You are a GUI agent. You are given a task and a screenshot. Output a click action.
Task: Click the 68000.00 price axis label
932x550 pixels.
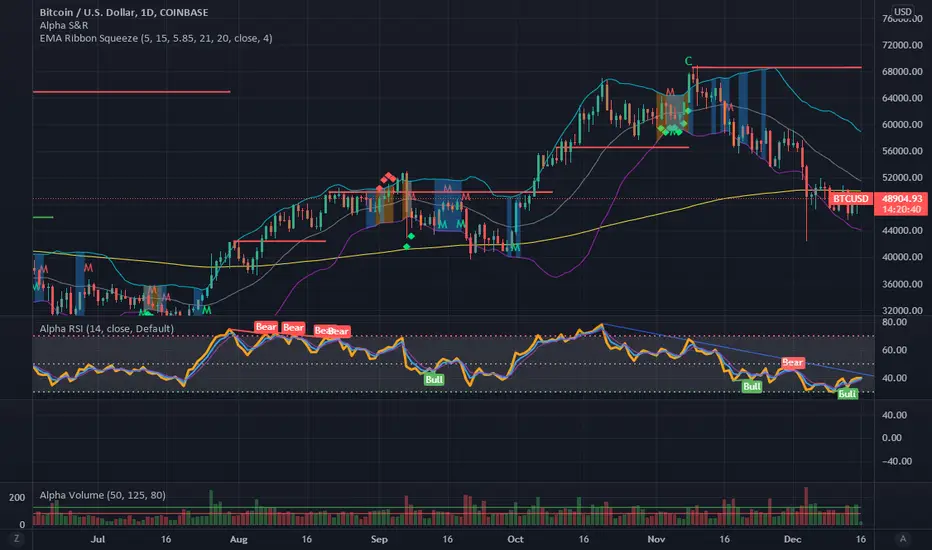(902, 71)
